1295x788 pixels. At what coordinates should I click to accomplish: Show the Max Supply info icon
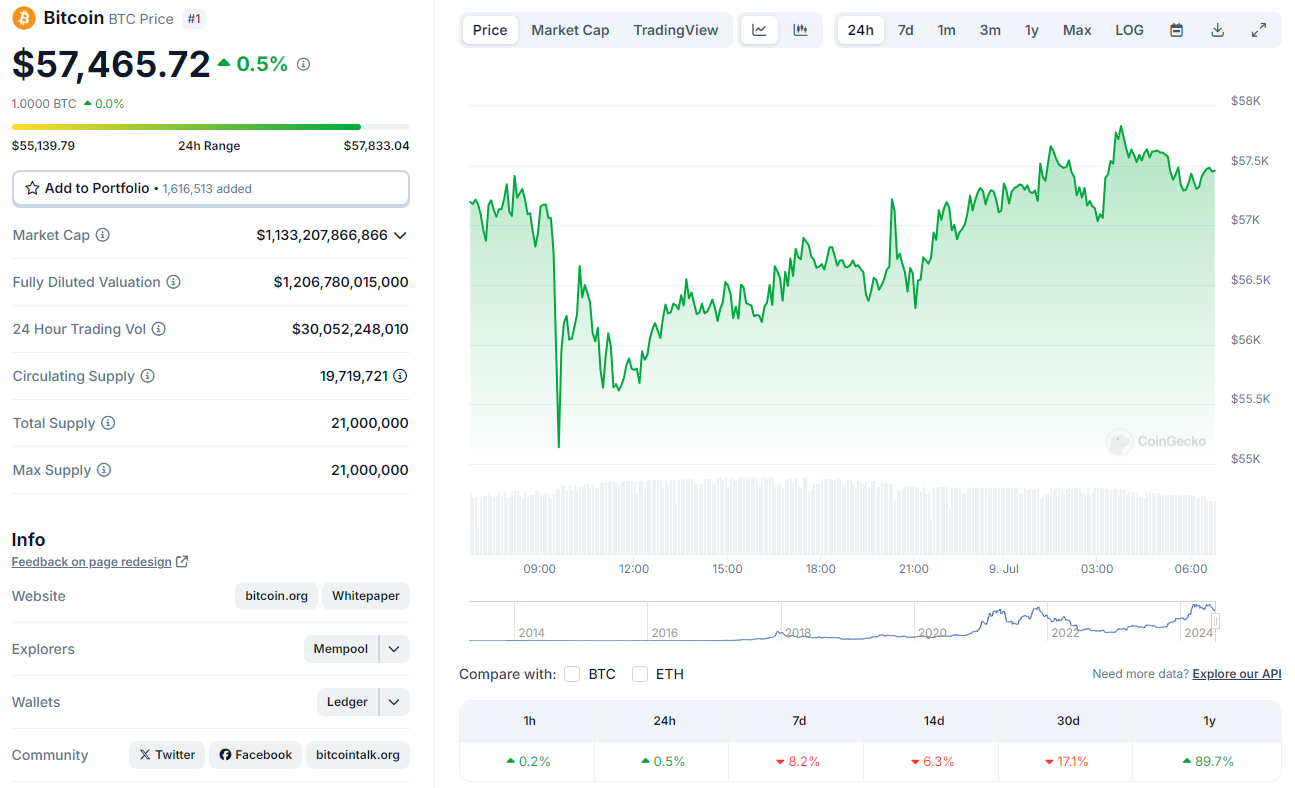tap(104, 470)
